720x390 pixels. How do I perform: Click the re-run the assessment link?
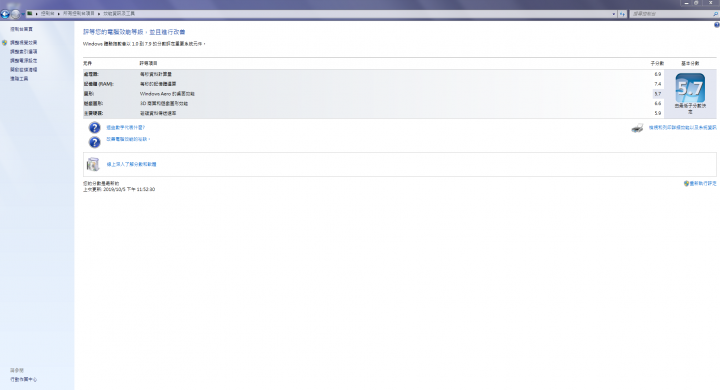(x=703, y=183)
